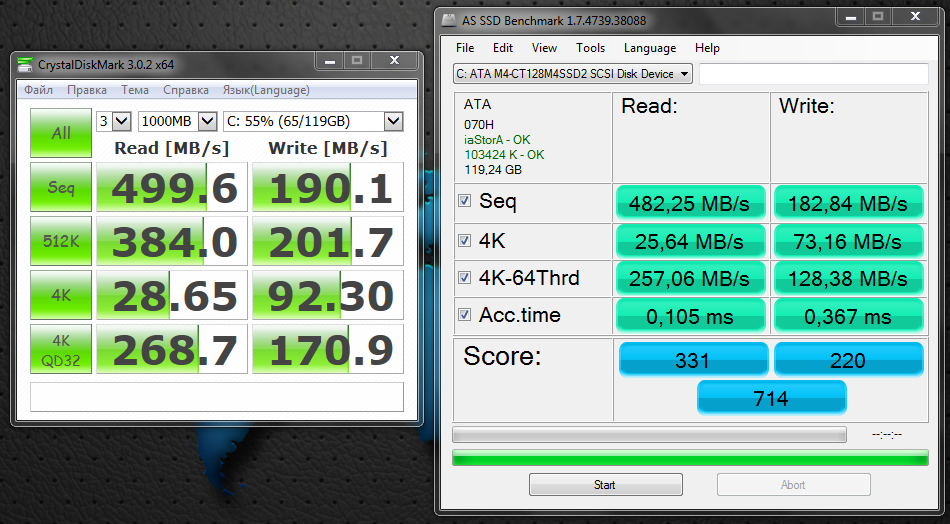Image resolution: width=950 pixels, height=524 pixels.
Task: Uncheck the Seq test checkbox
Action: click(465, 201)
